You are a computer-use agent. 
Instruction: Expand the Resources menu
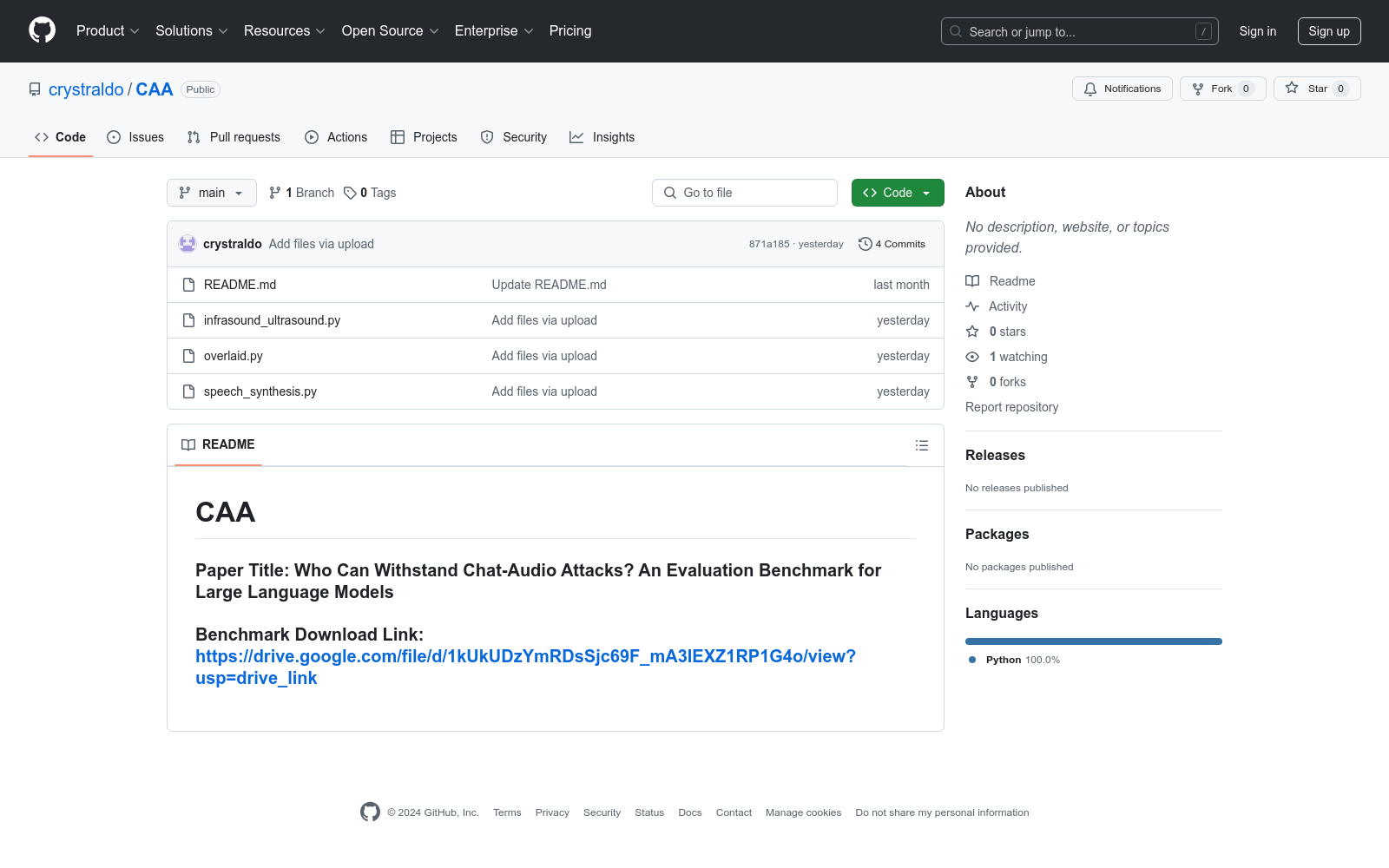click(x=285, y=31)
